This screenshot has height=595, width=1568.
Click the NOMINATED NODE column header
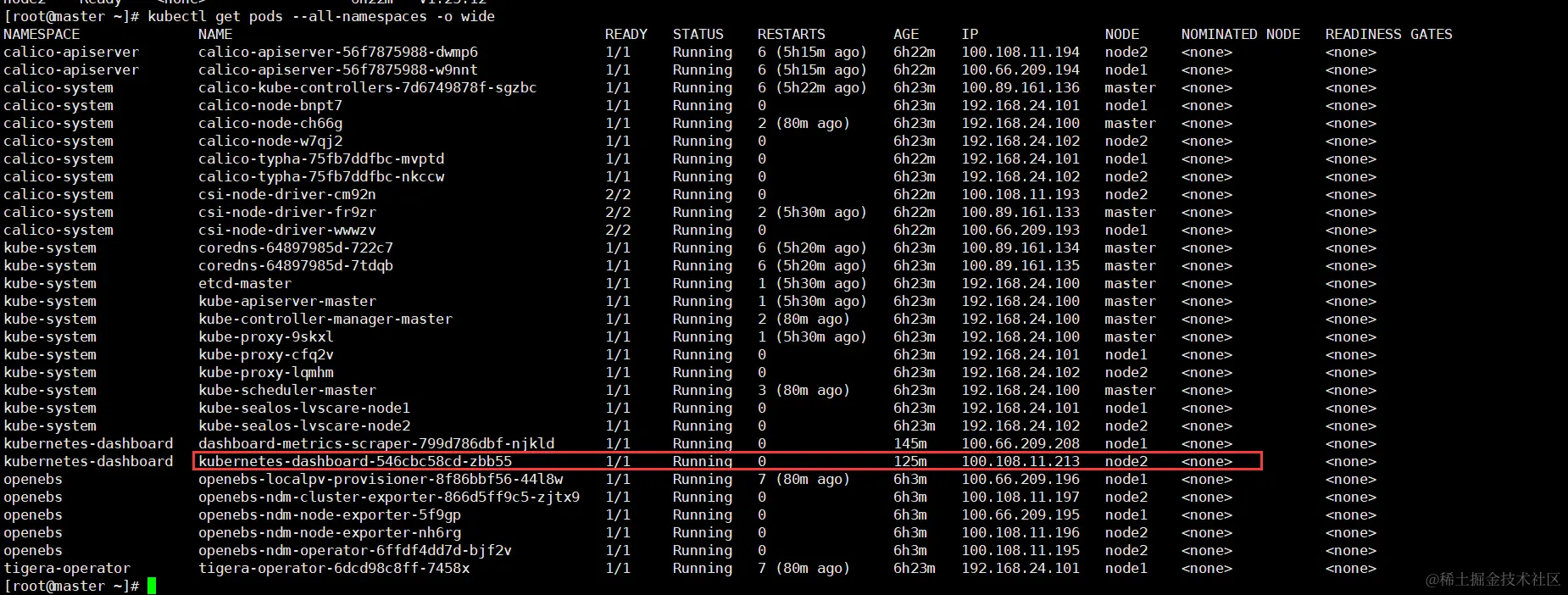coord(1241,34)
